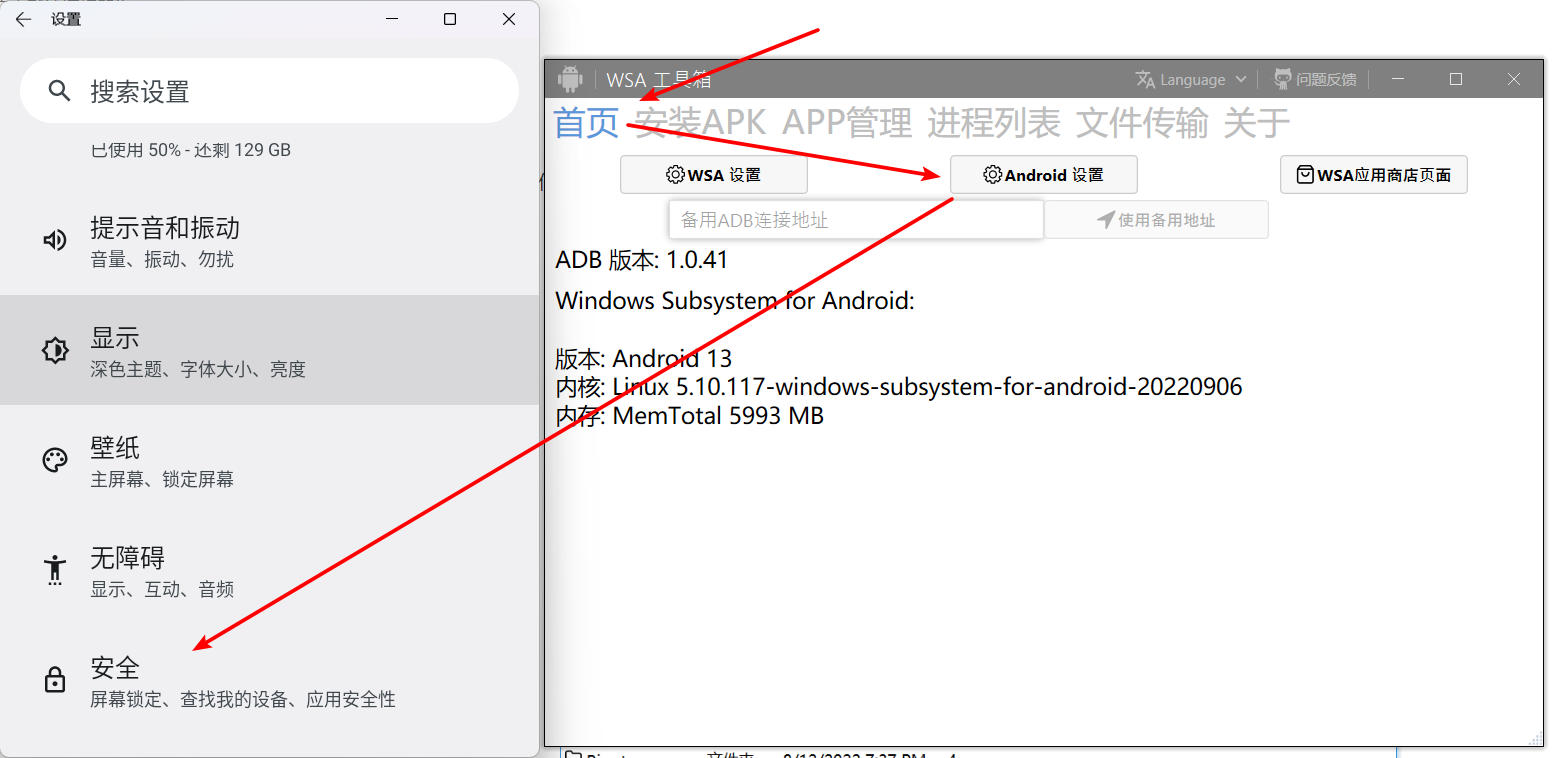Click 使用备用地址 button
The image size is (1559, 758).
(1156, 220)
